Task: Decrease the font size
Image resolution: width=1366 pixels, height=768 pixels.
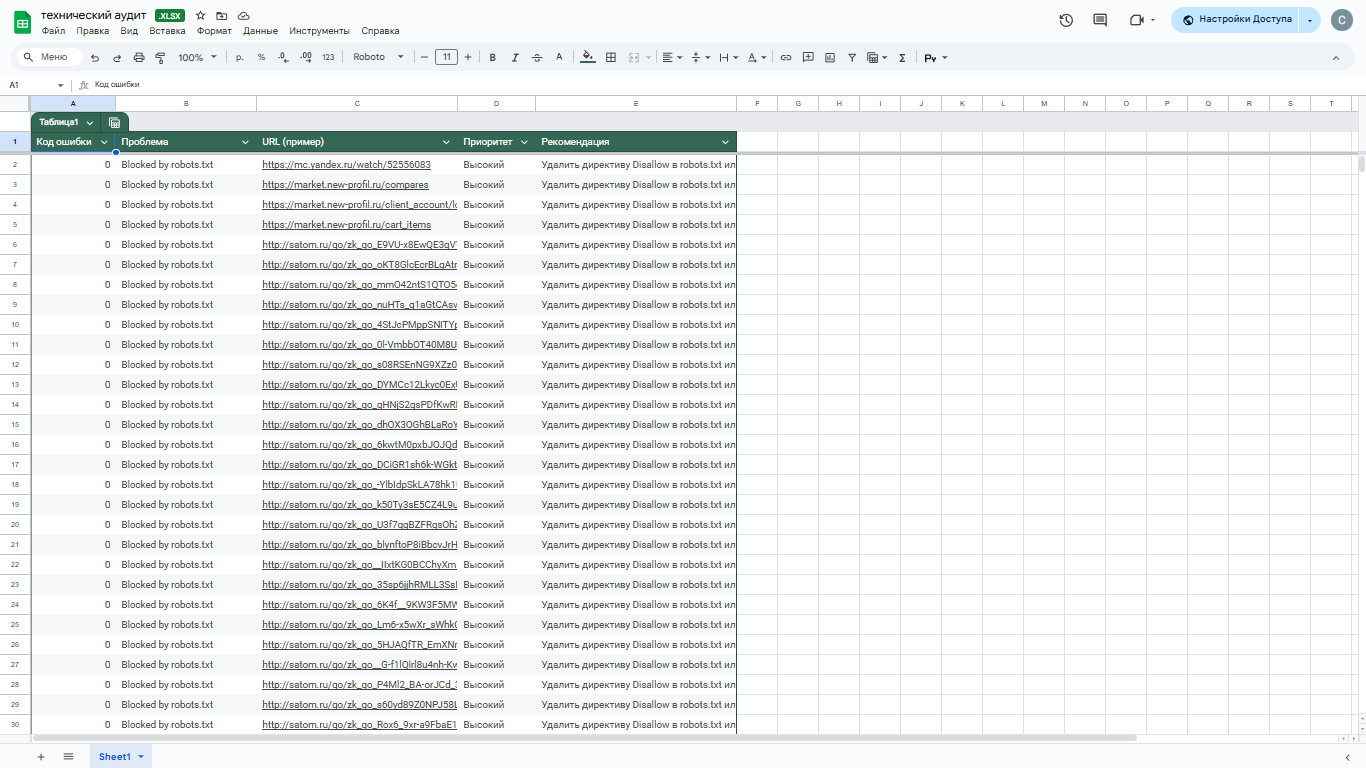Action: pyautogui.click(x=425, y=58)
